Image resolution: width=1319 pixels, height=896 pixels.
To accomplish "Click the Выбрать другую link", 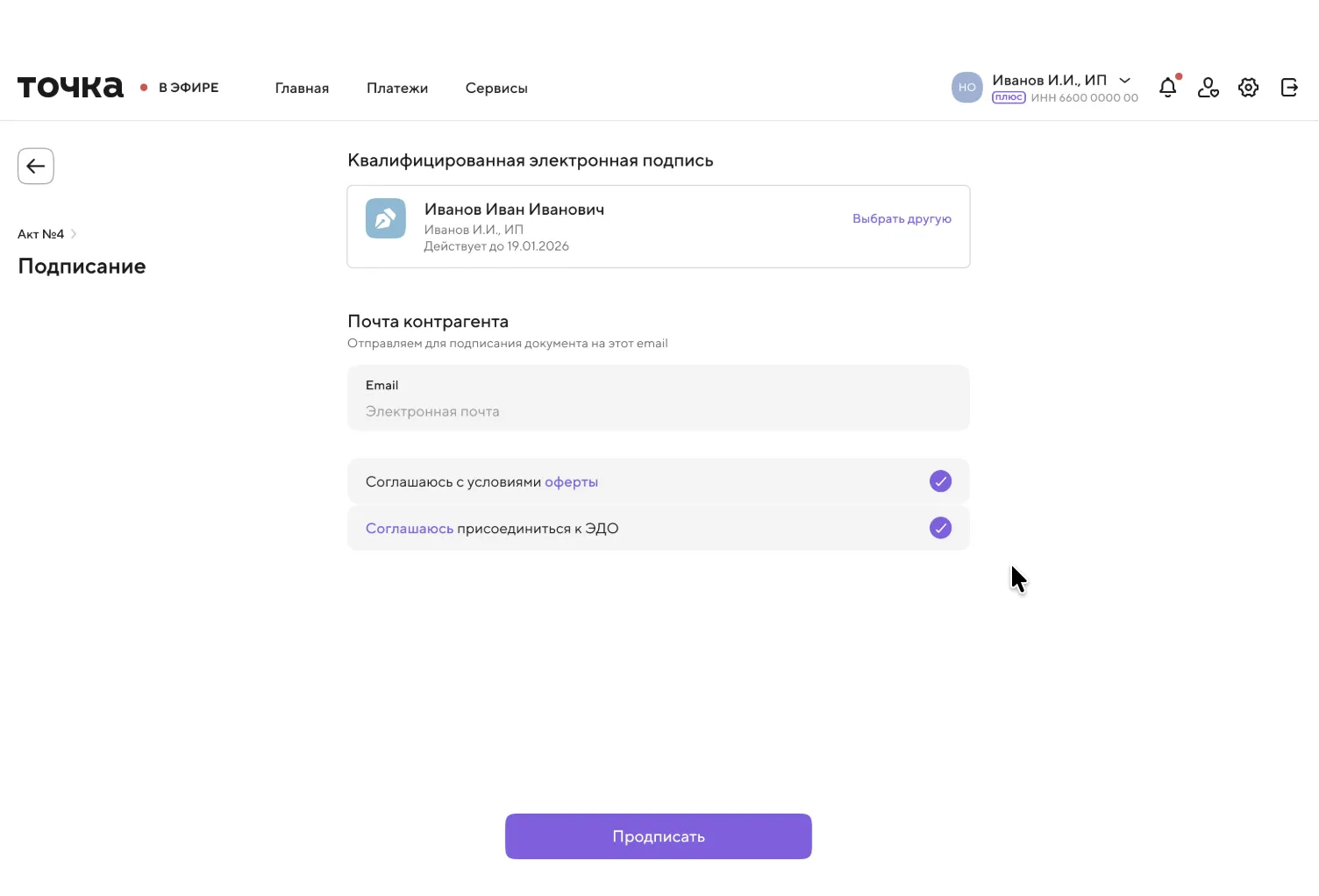I will click(x=902, y=218).
